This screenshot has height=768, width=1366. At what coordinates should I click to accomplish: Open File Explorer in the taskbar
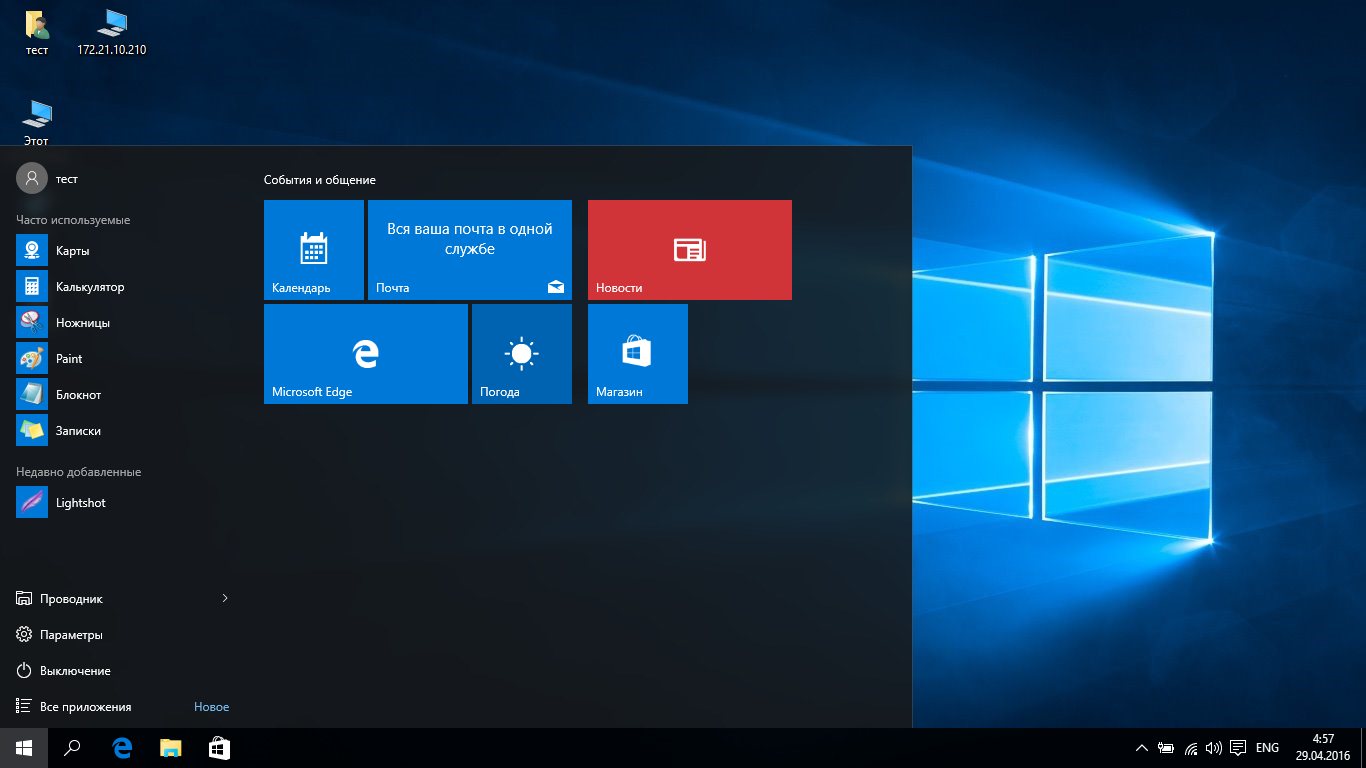[171, 748]
